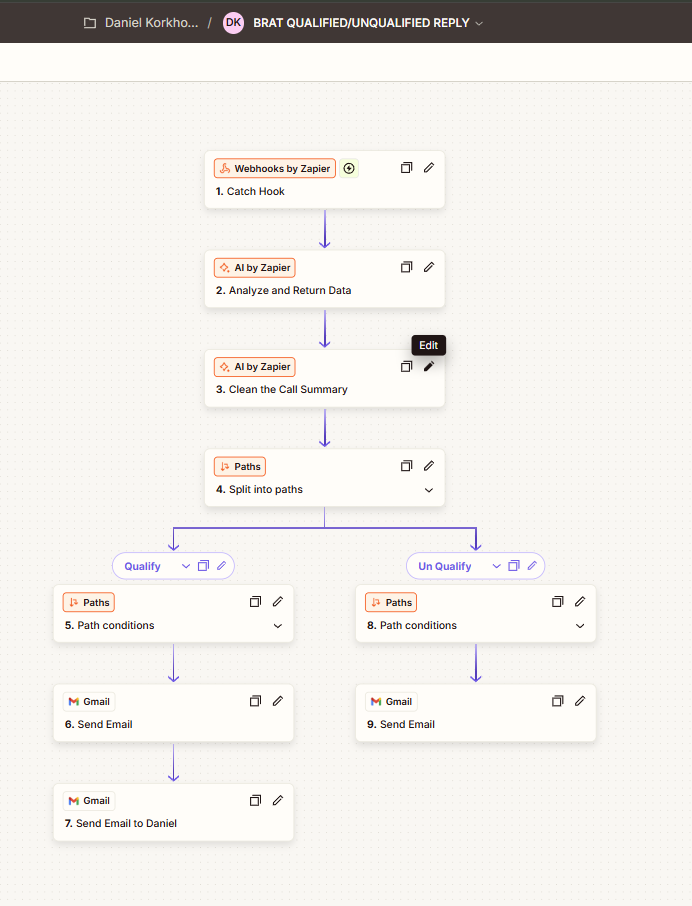Duplicate the Split into paths step

click(x=407, y=466)
